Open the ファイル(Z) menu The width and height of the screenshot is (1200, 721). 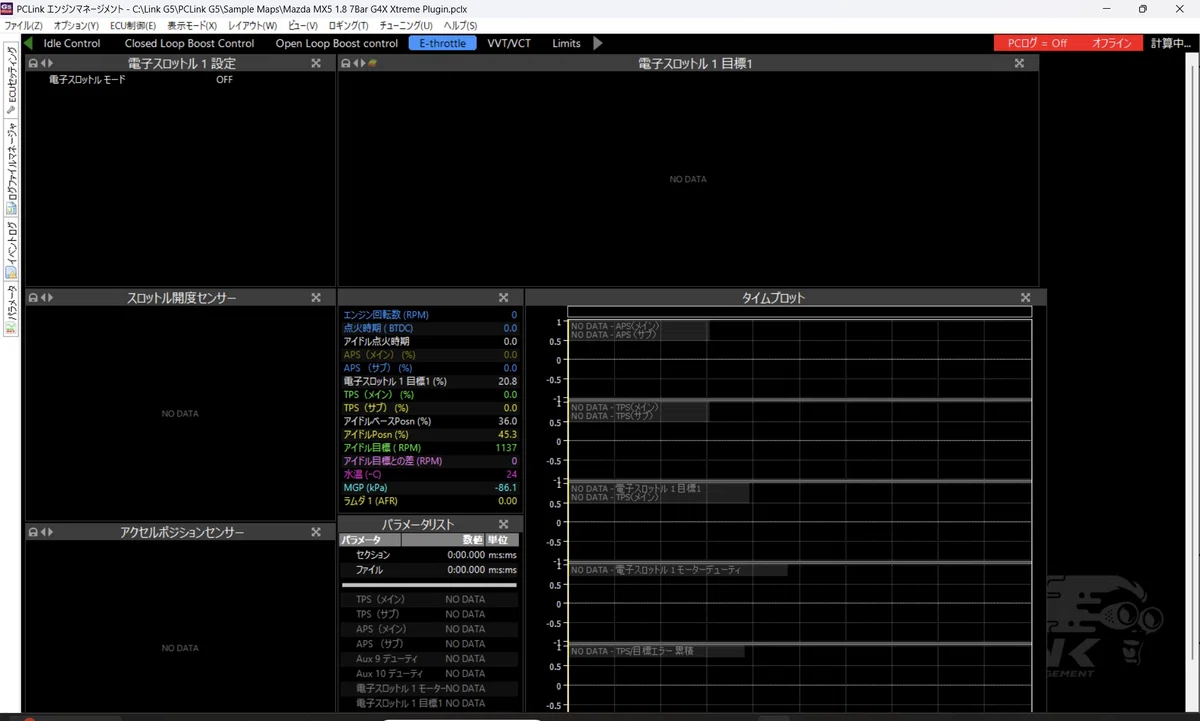point(24,25)
